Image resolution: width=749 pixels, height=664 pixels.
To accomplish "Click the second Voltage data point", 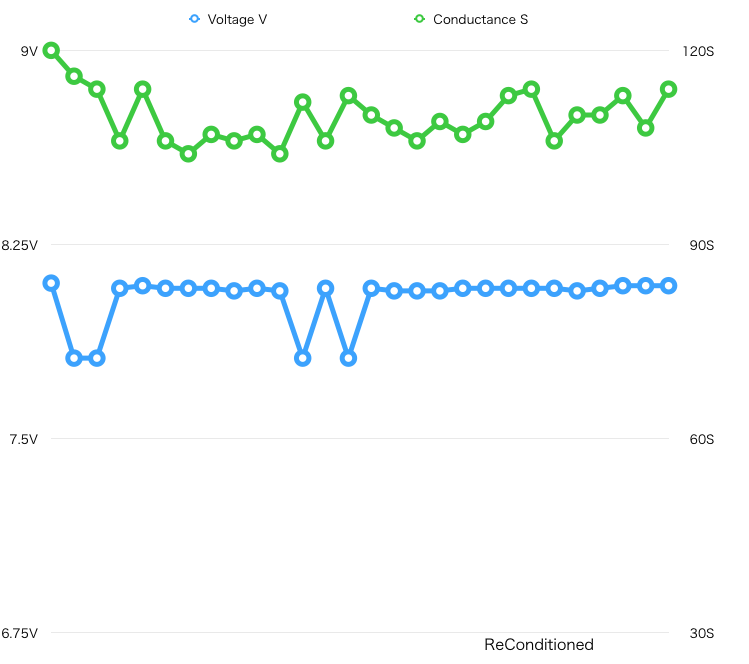I will click(74, 358).
